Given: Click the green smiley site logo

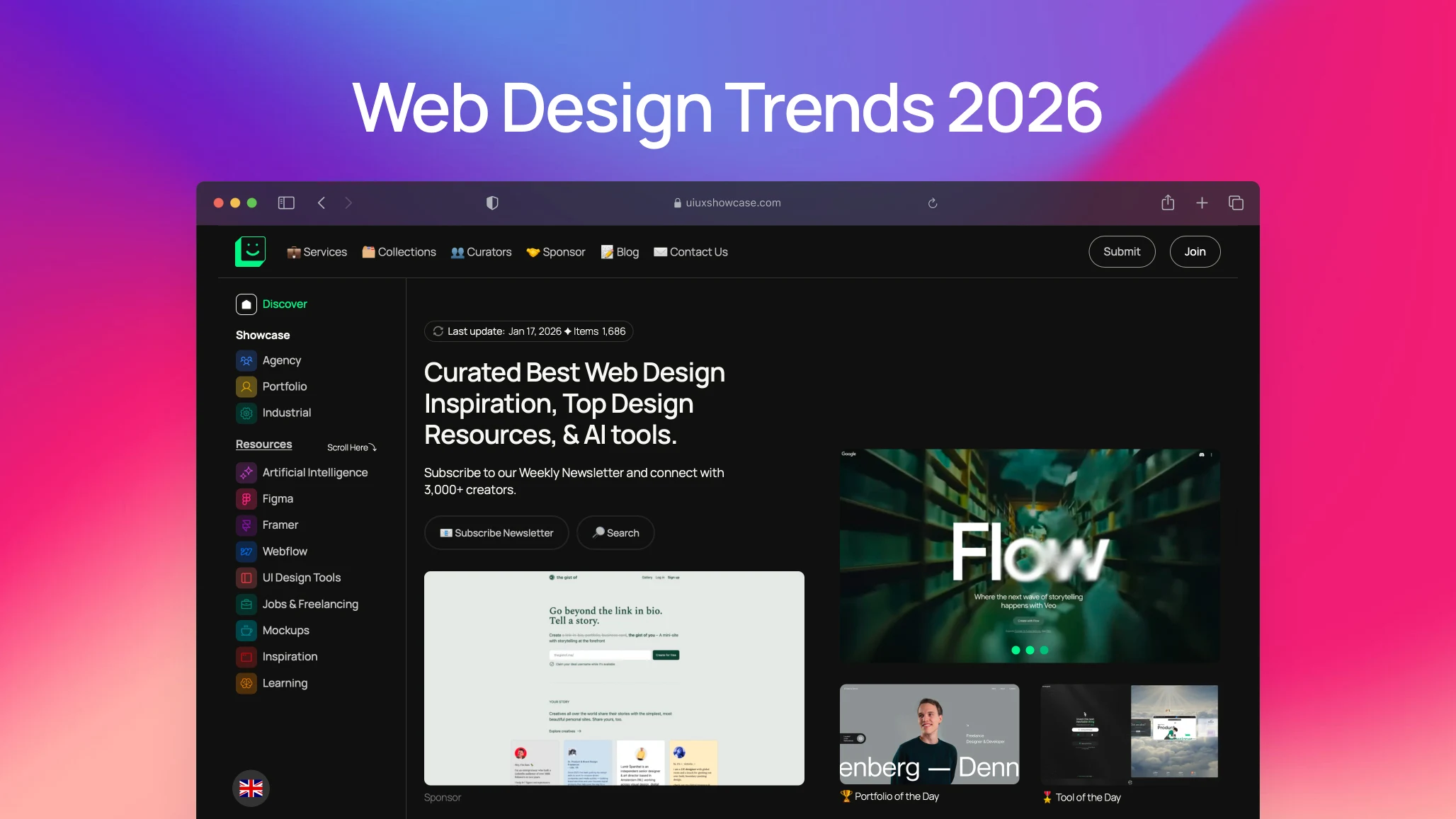Looking at the screenshot, I should [x=251, y=251].
